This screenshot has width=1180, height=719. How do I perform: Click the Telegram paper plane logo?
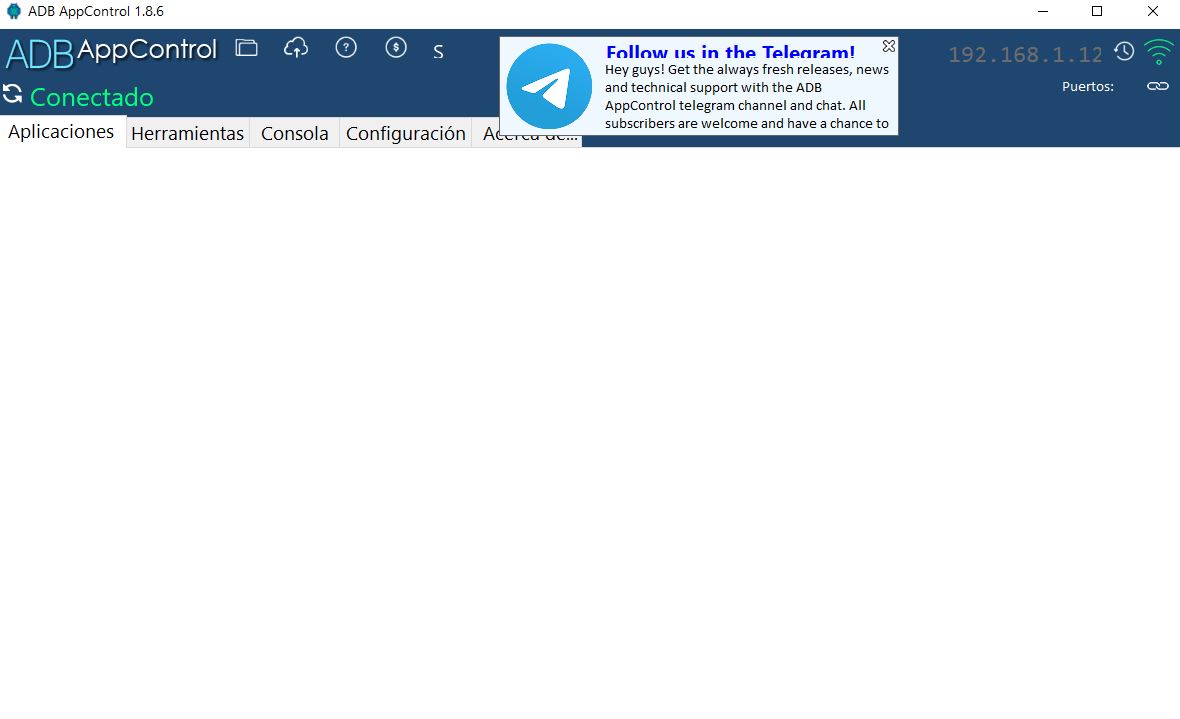[x=549, y=86]
